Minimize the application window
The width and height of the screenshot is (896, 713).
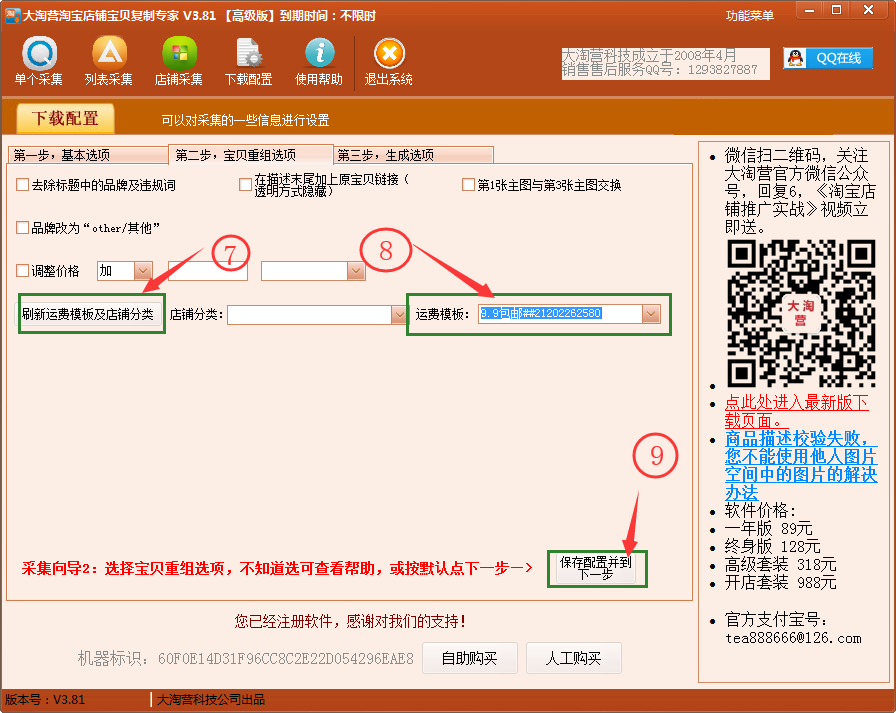click(810, 10)
